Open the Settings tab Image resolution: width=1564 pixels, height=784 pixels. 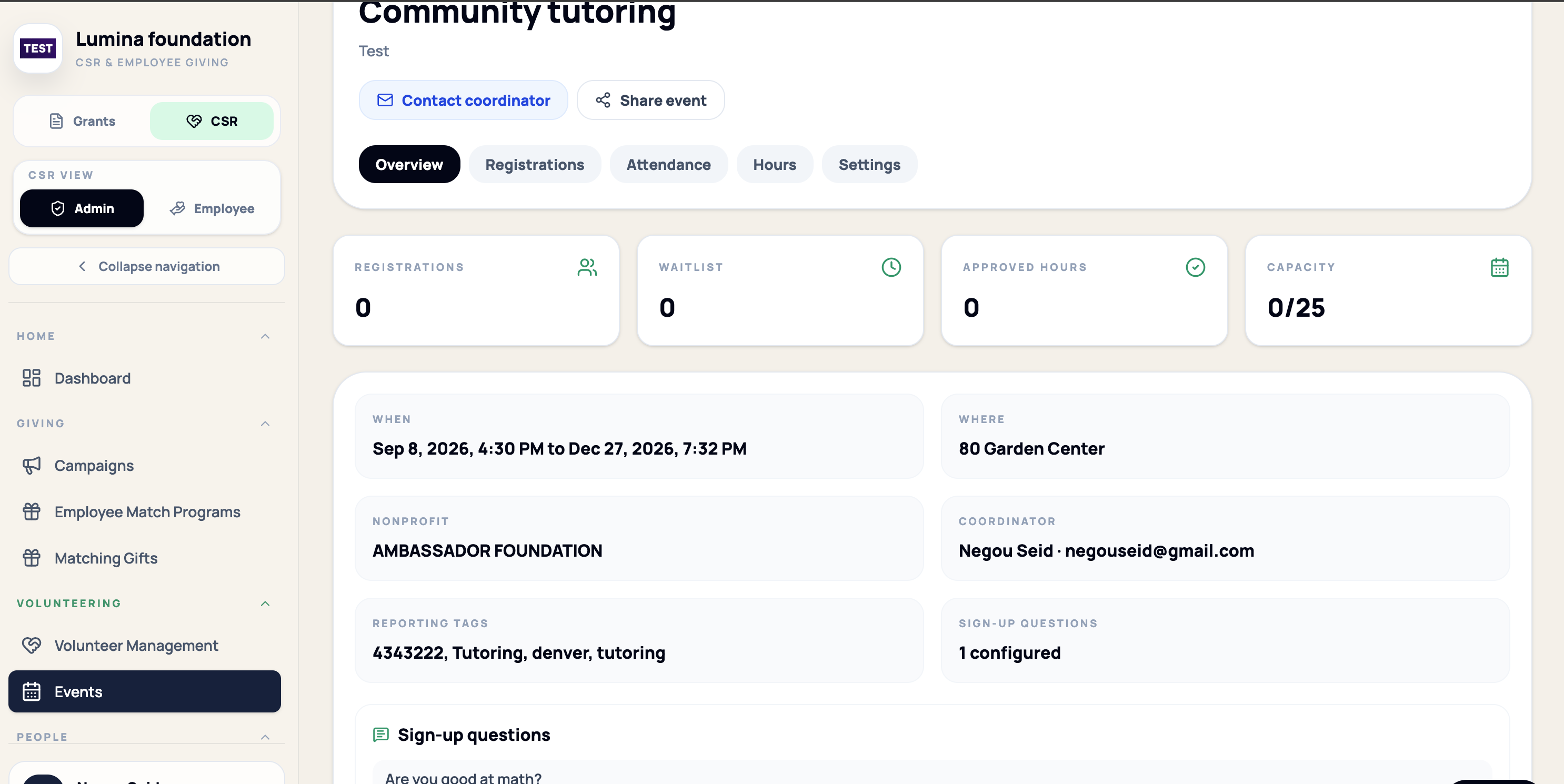point(869,164)
